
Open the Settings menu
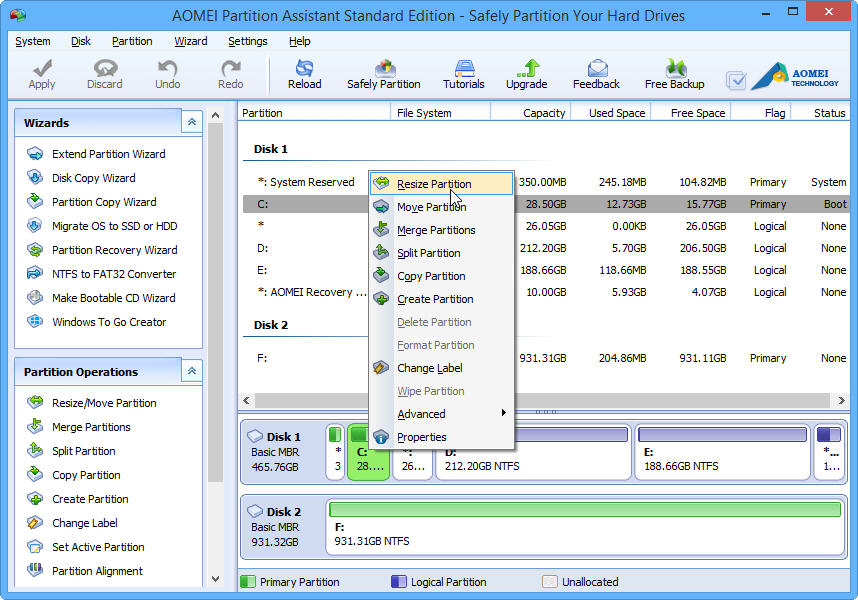click(248, 42)
